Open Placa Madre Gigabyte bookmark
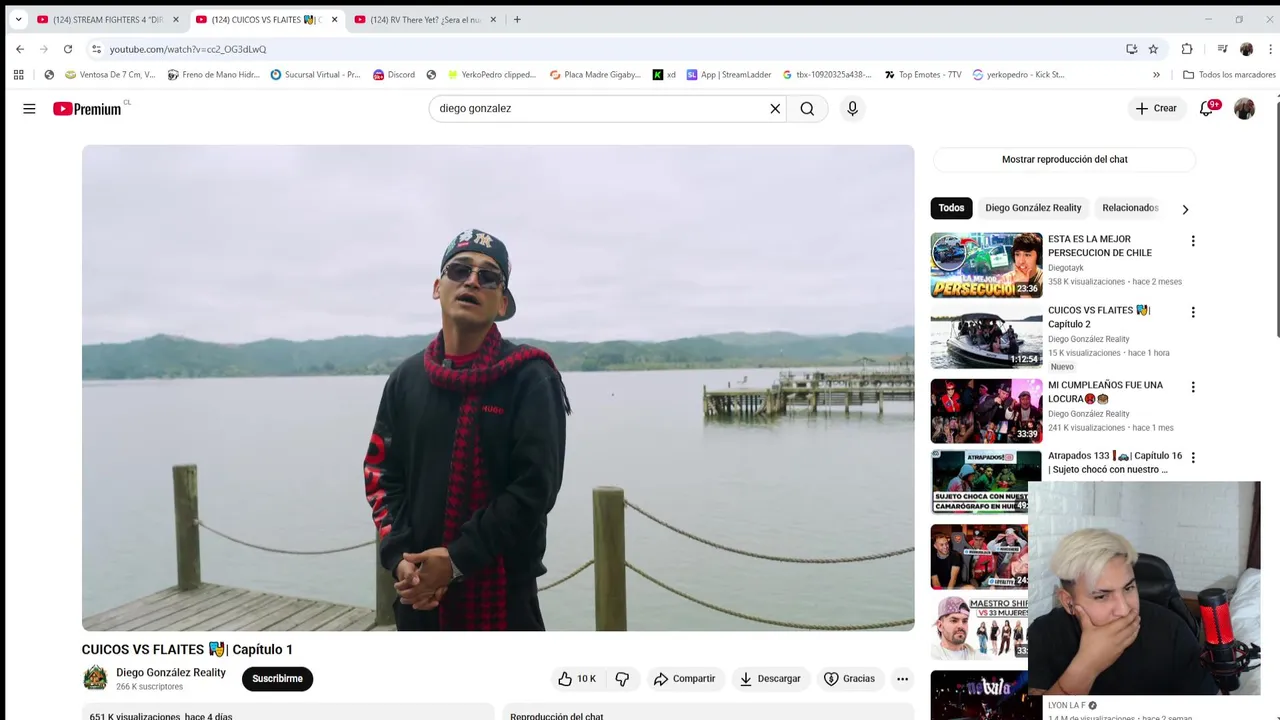The width and height of the screenshot is (1280, 720). (x=596, y=75)
